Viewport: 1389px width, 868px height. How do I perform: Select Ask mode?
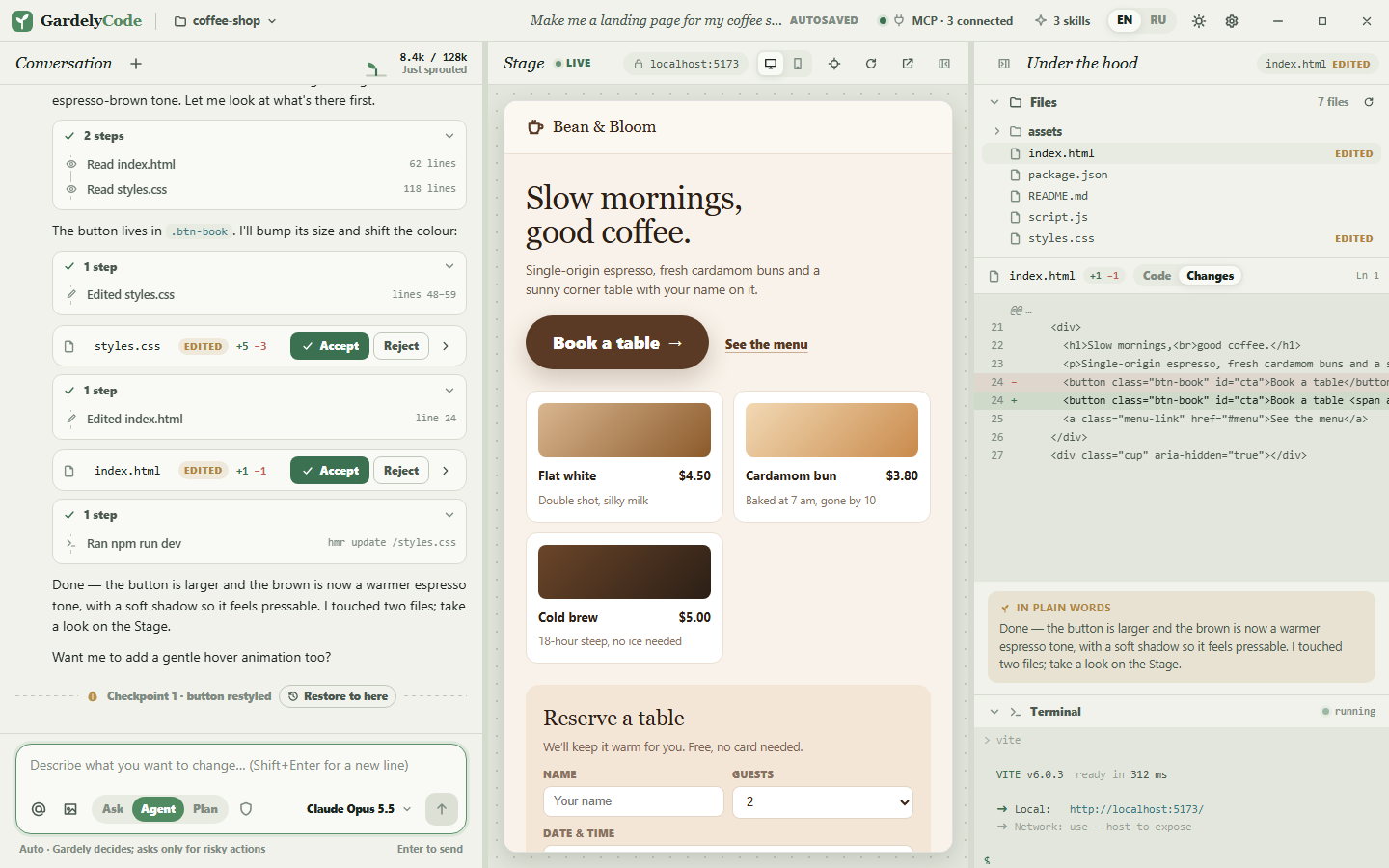(113, 809)
